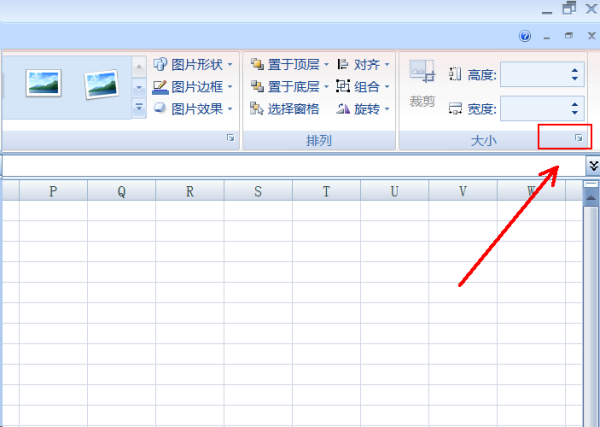Decrease the 宽度 value with the down arrow
Image resolution: width=600 pixels, height=427 pixels.
575,112
